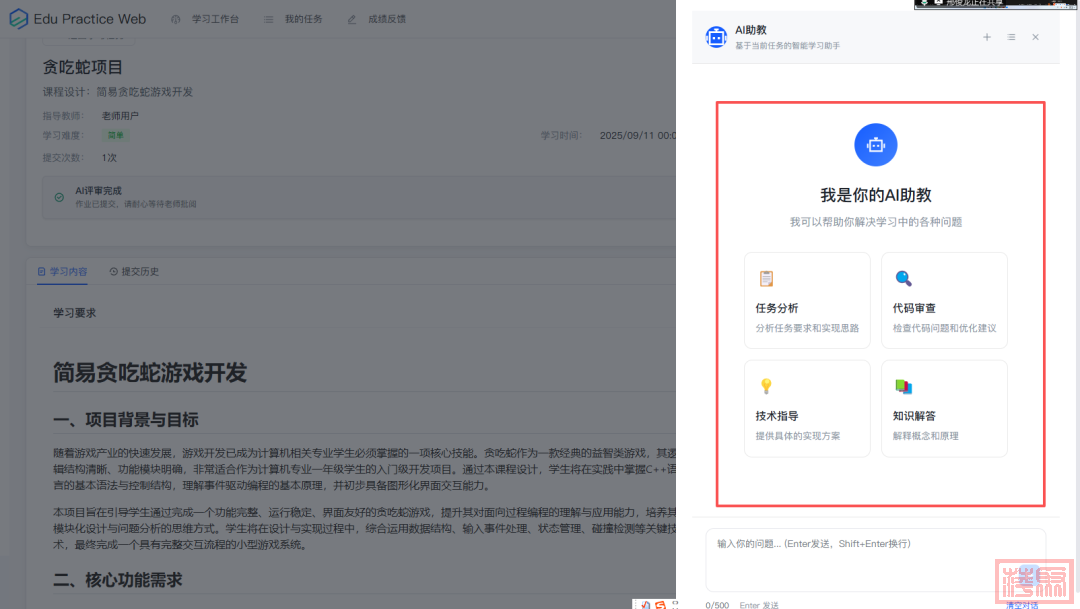Click the plus icon for new conversation
Viewport: 1080px width, 609px height.
click(x=987, y=37)
